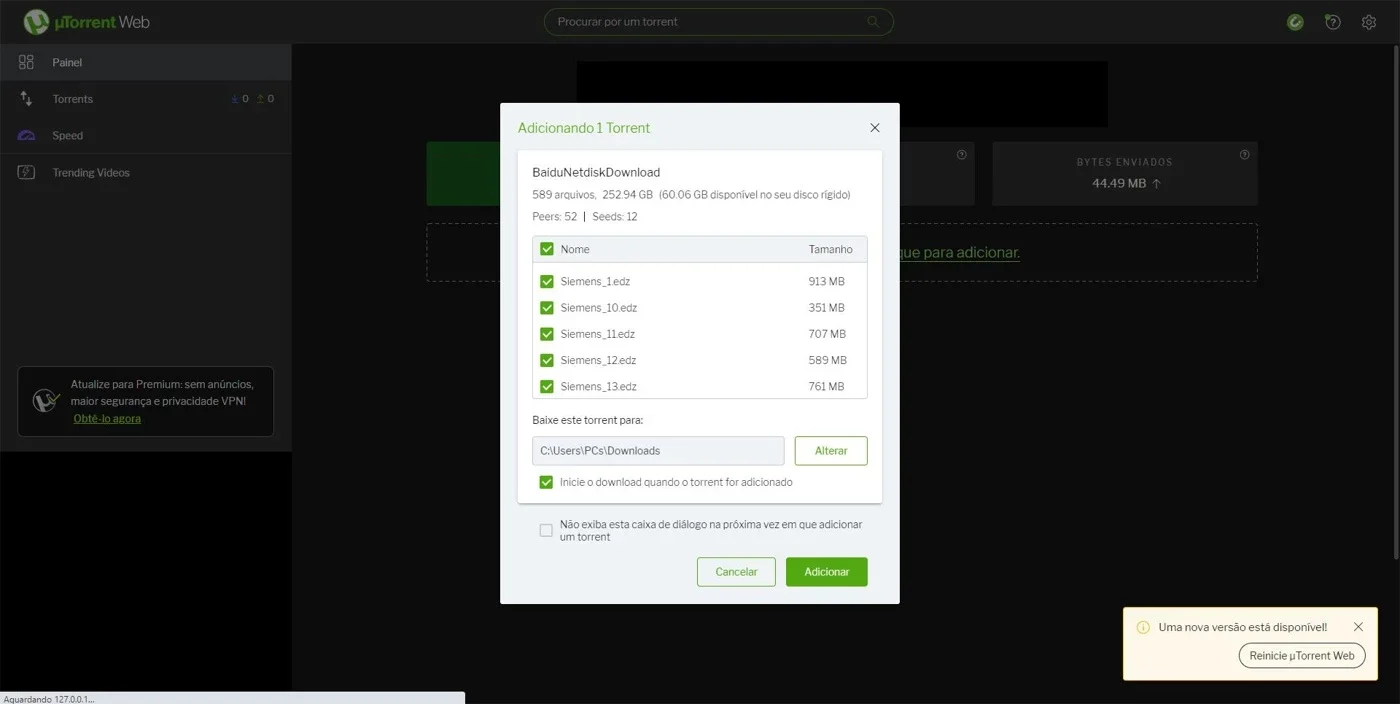Open the Speed menu item
Viewport: 1400px width, 704px height.
[146, 135]
